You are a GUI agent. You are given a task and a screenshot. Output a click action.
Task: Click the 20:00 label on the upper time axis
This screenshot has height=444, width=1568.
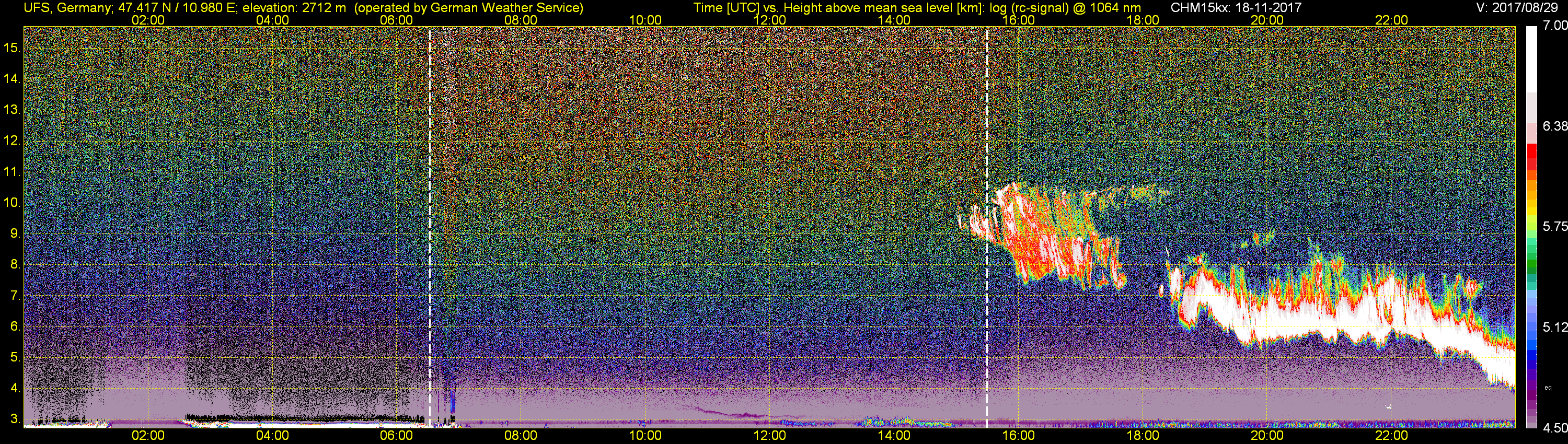[1267, 20]
